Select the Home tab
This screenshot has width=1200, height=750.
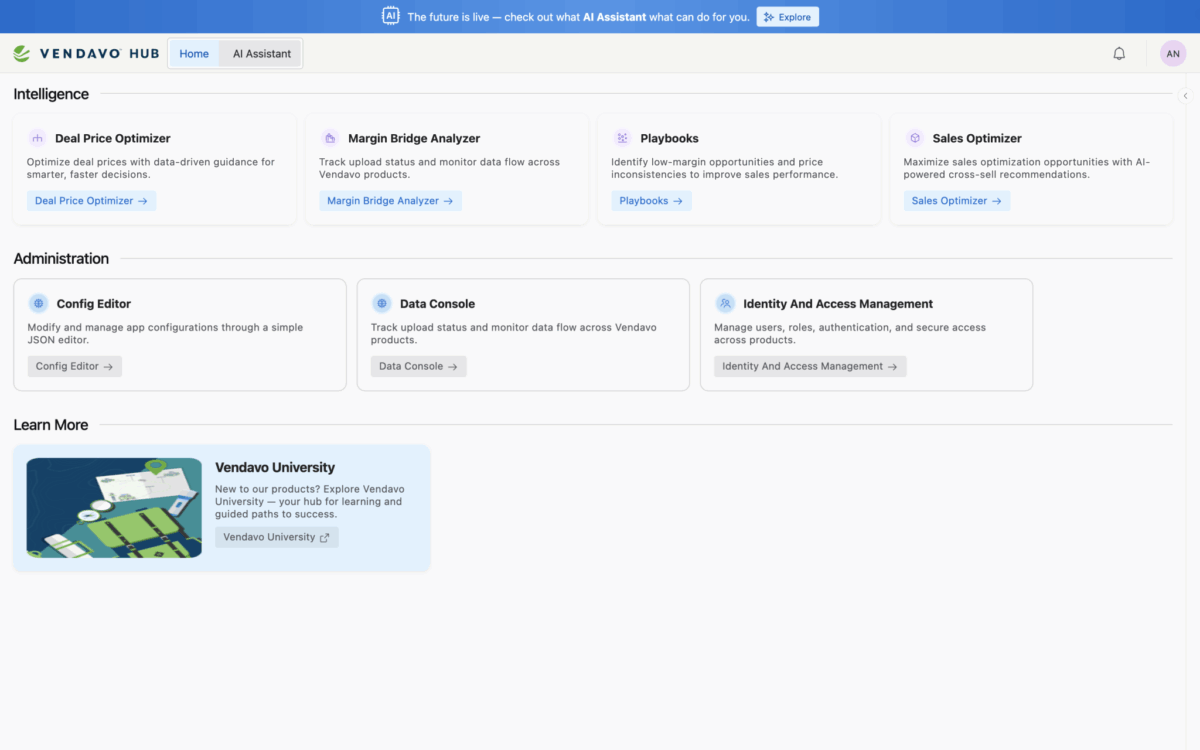point(194,53)
